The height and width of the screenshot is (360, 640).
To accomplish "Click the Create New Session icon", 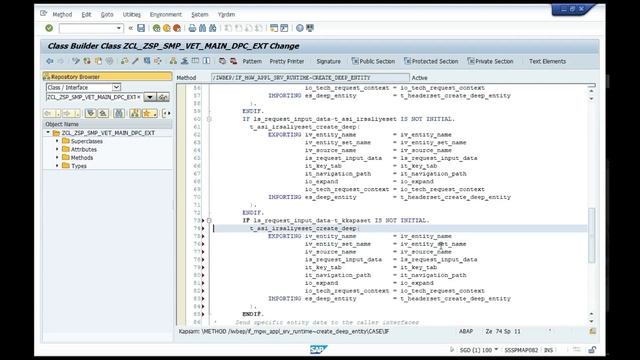I will tap(274, 28).
